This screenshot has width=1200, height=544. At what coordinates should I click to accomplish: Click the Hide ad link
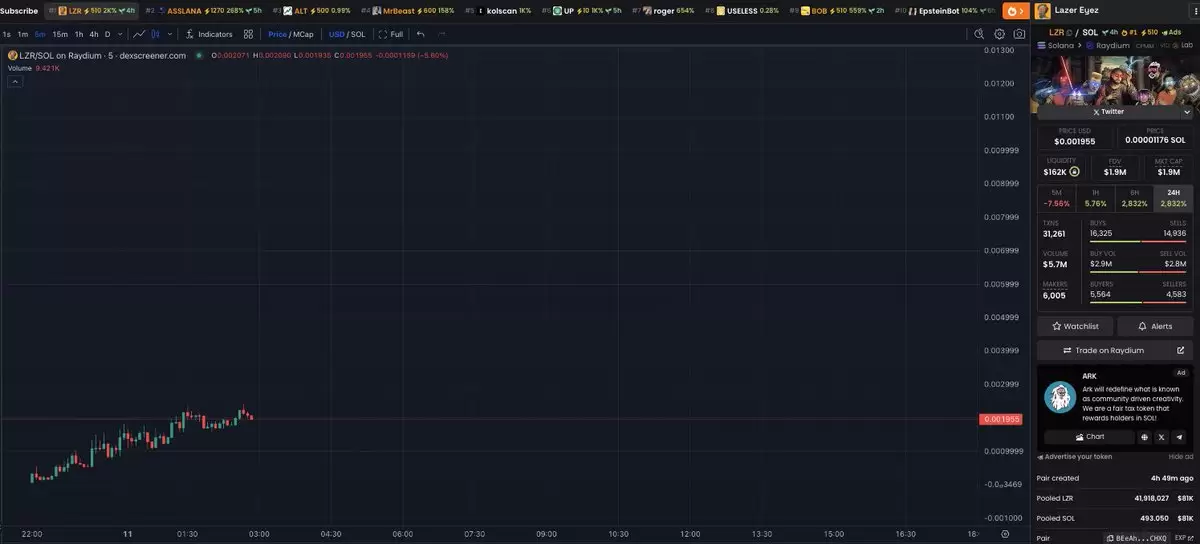coord(1181,456)
